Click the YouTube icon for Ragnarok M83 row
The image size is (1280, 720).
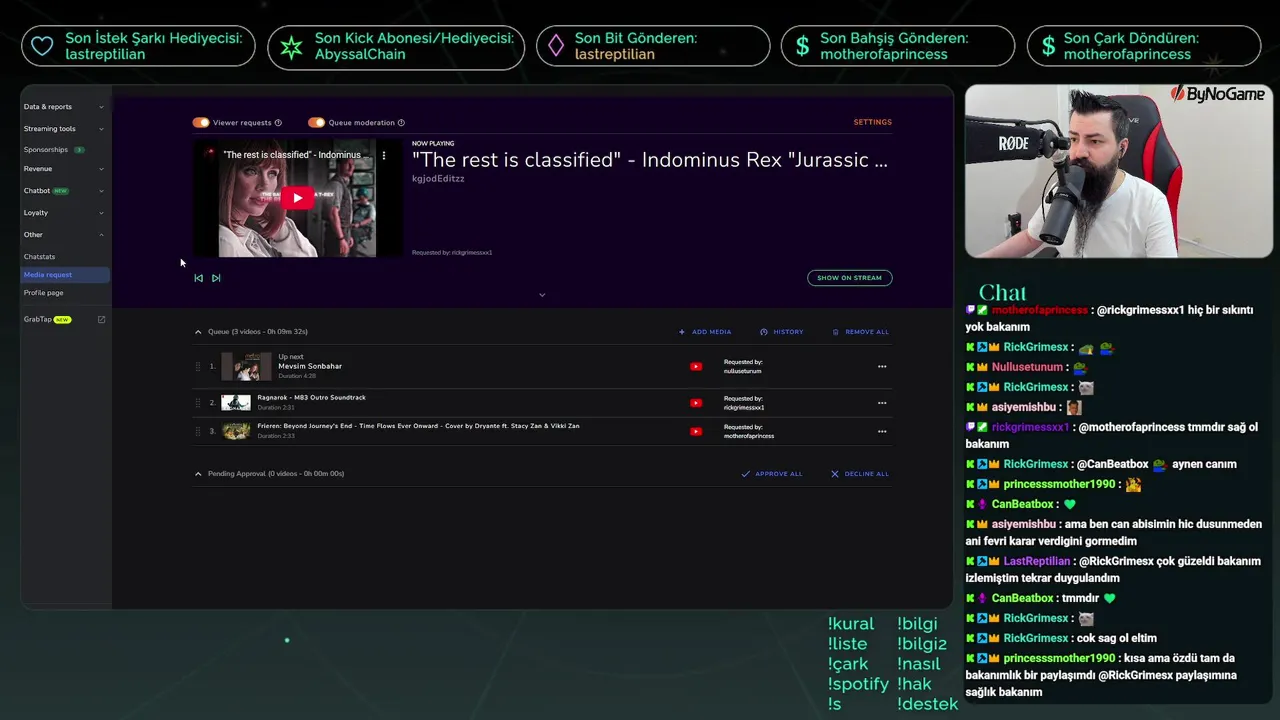click(696, 403)
